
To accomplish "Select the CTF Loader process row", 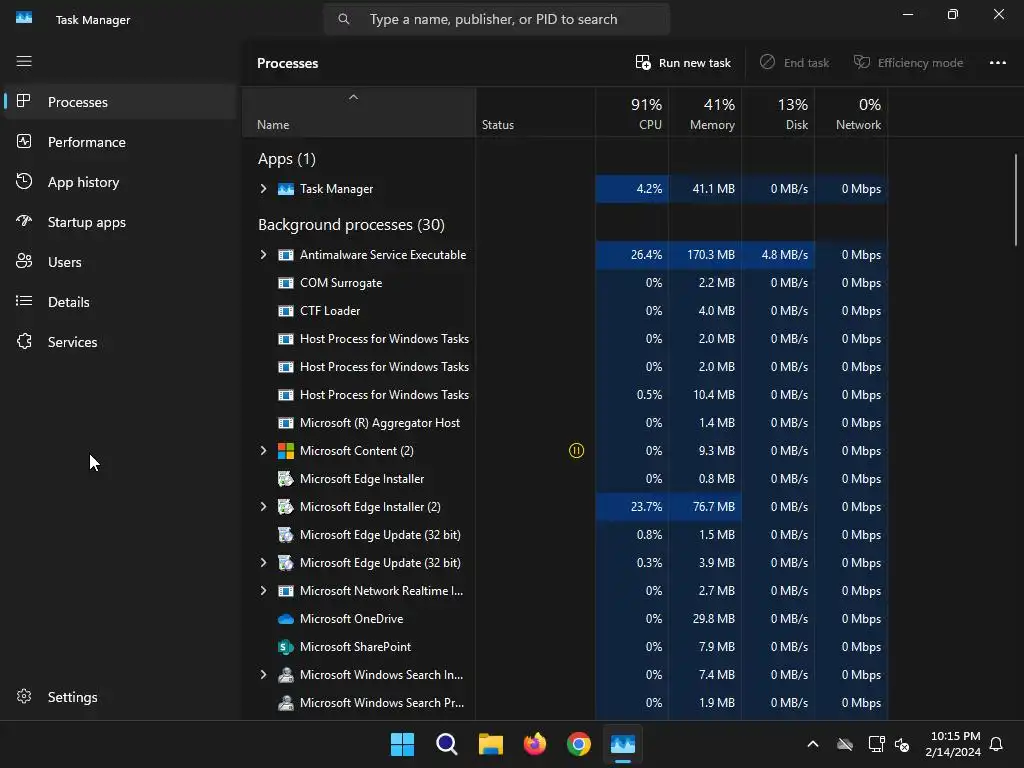I will click(565, 311).
